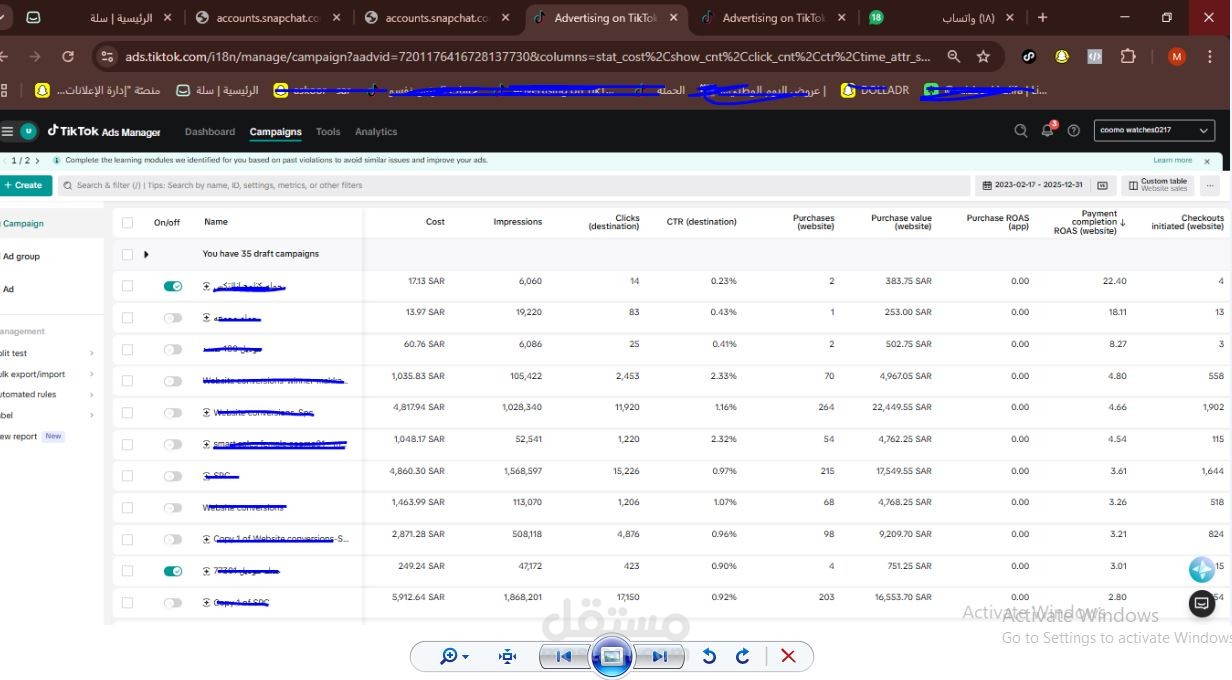Click the site information icon in address bar

(108, 57)
